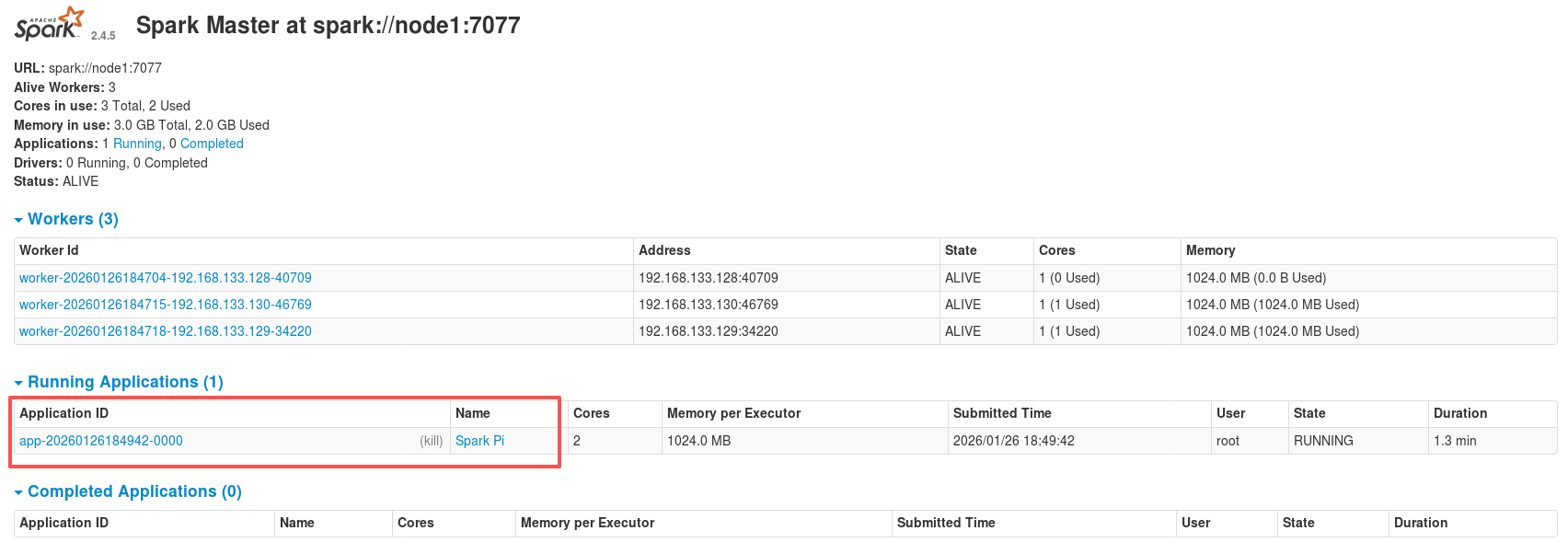1568x554 pixels.
Task: Sort running applications by Memory per Executor
Action: (x=733, y=413)
